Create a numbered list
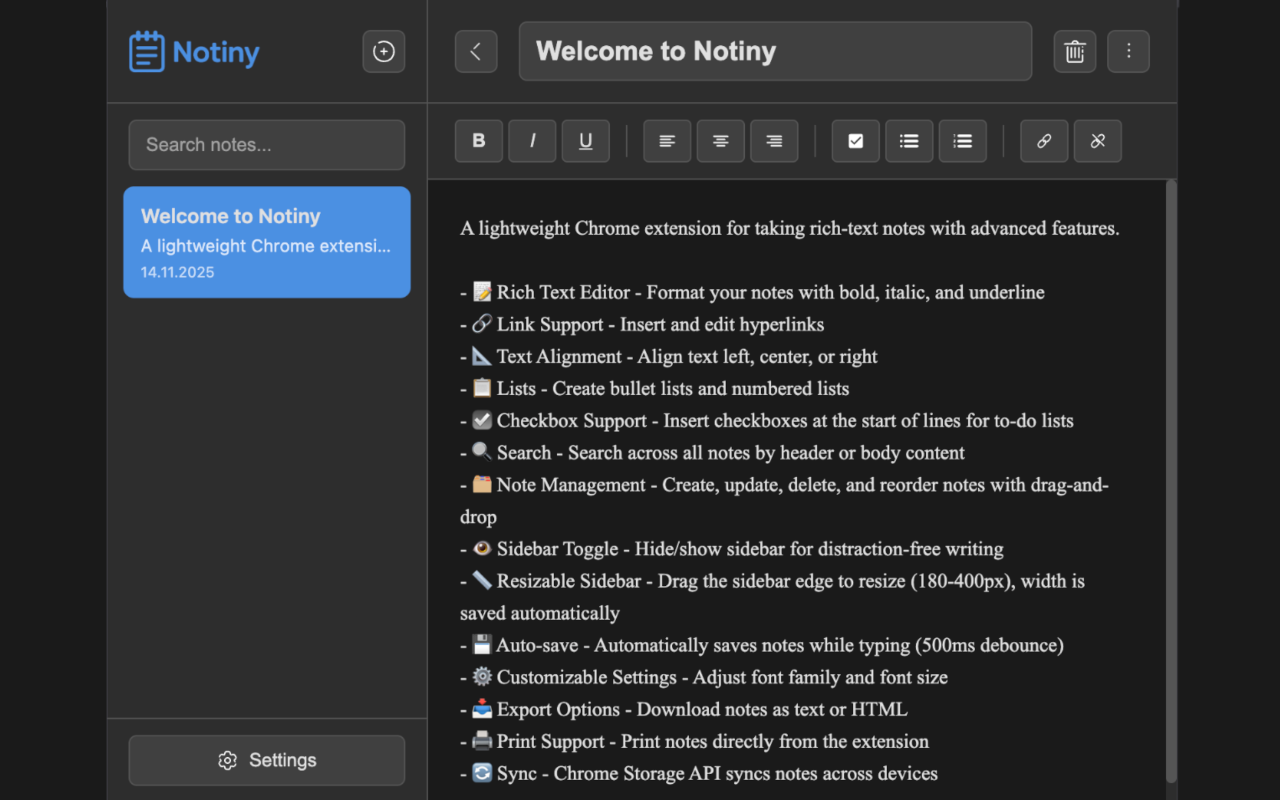Screen dimensions: 1280x800 963,141
